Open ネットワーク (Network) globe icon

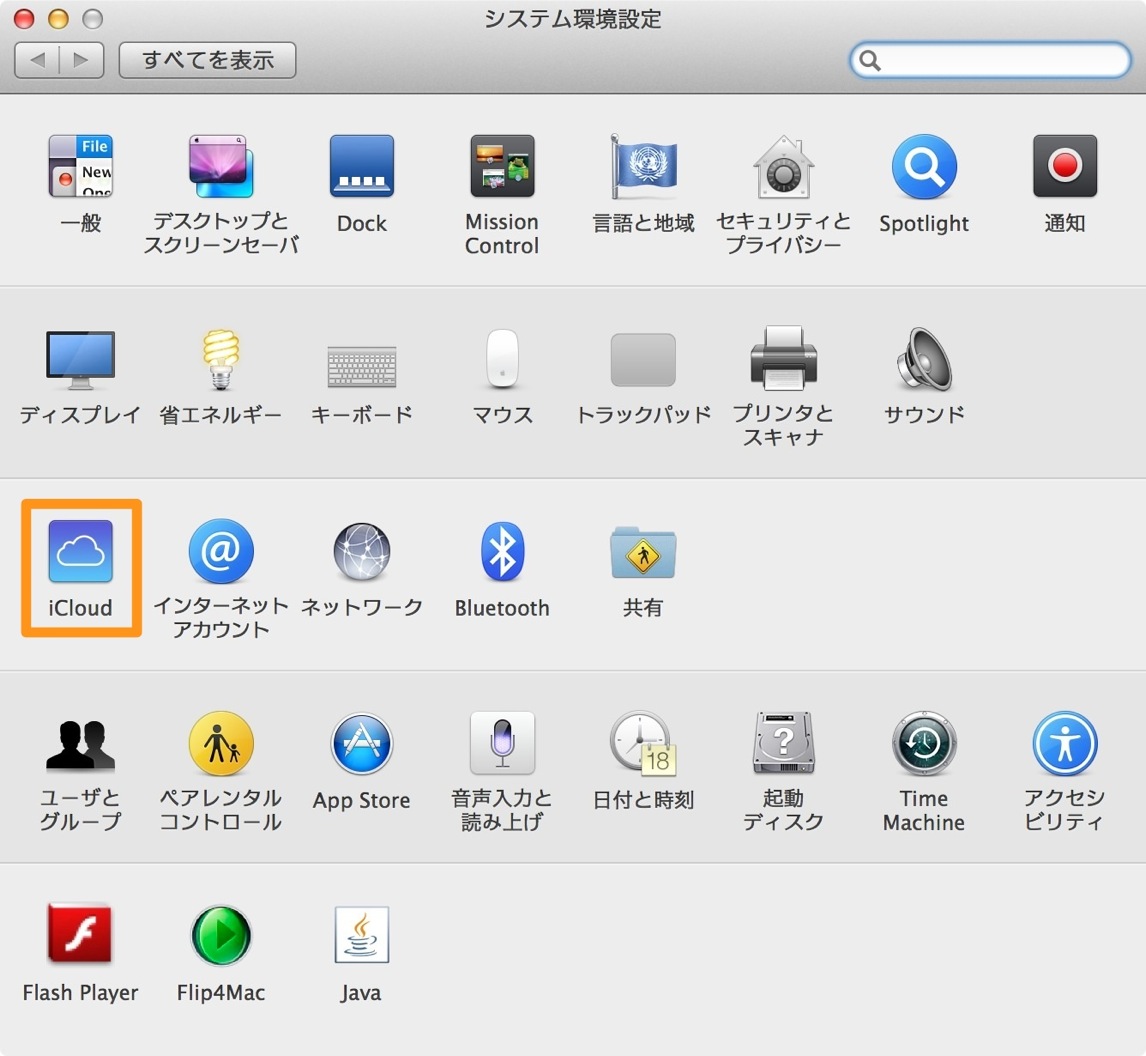[362, 551]
